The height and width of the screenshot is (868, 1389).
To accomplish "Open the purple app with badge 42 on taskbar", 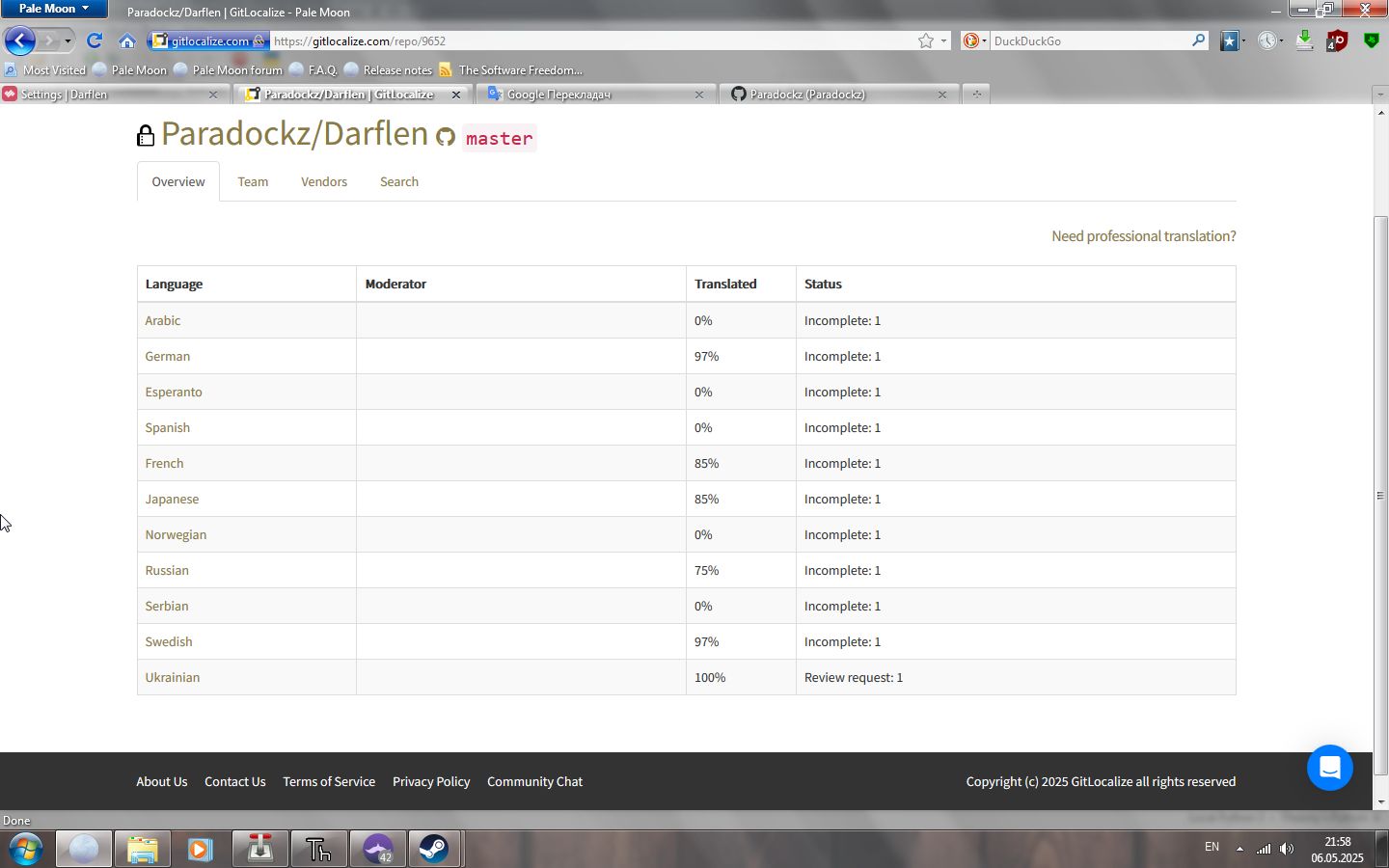I will click(x=377, y=850).
